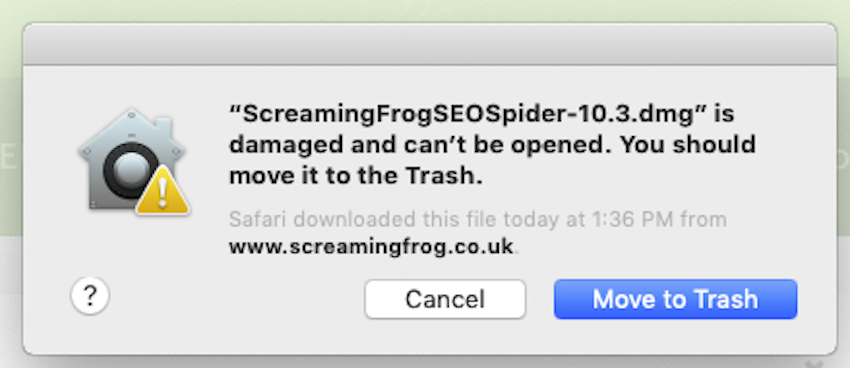
Task: Click the exclamation mark in the warning badge
Action: (162, 192)
